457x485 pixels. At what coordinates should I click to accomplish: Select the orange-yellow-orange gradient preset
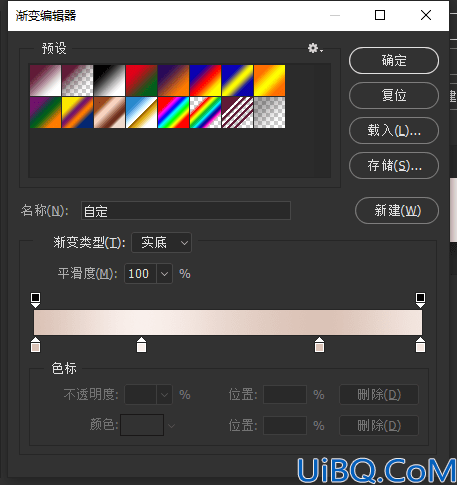coord(270,80)
